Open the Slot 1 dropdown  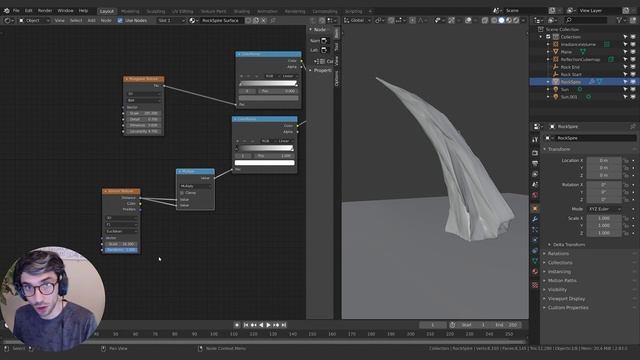pyautogui.click(x=172, y=20)
